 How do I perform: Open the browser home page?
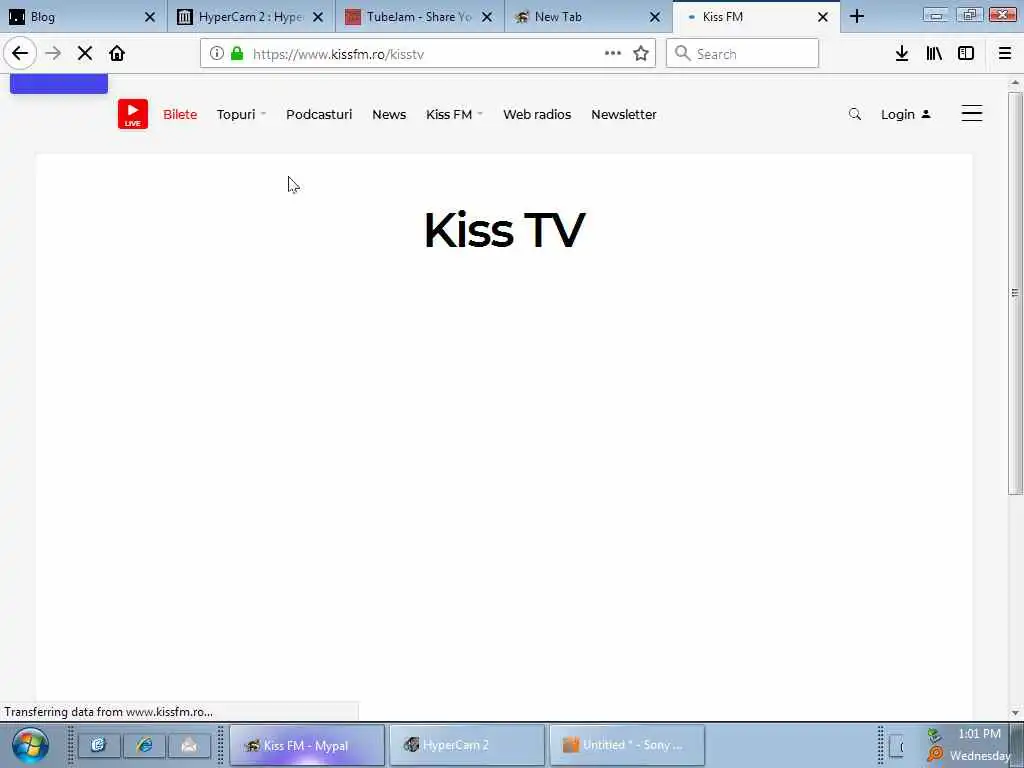point(117,54)
